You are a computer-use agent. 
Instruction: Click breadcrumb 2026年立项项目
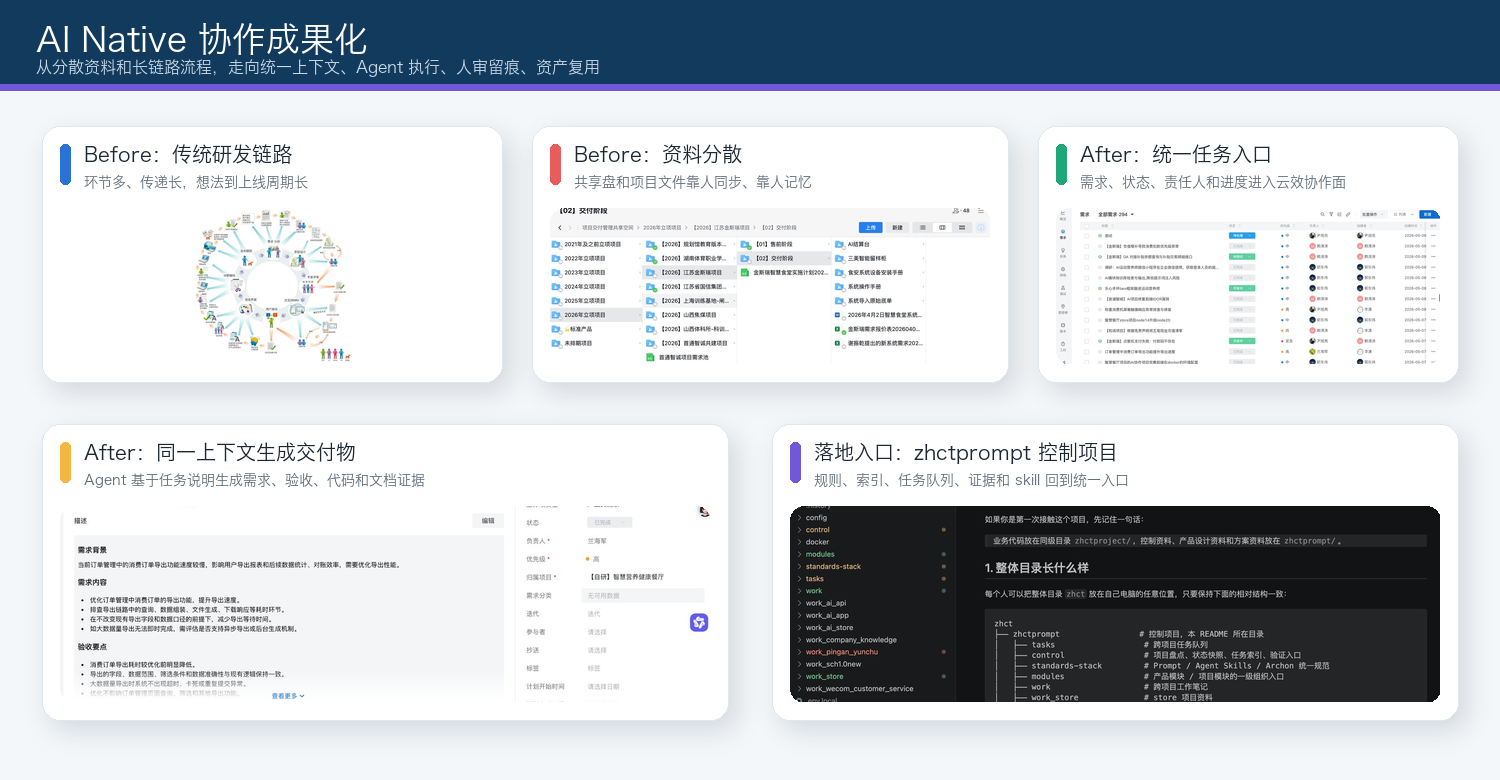(662, 228)
